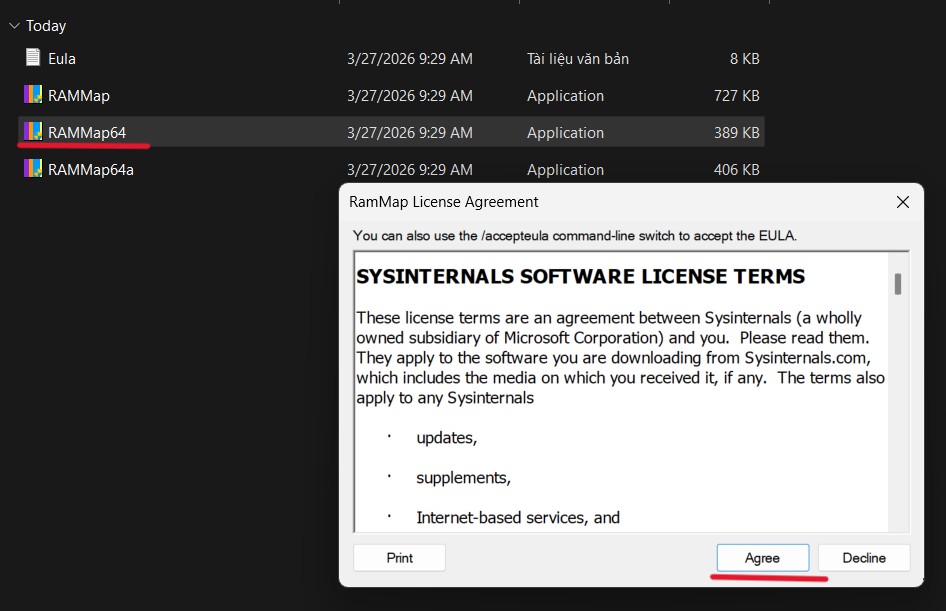Click the Application type cell of RAMMap64a
This screenshot has height=611, width=946.
point(565,170)
